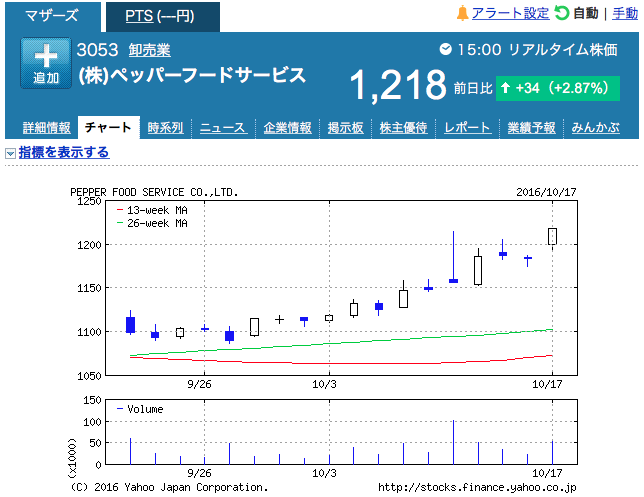Image resolution: width=644 pixels, height=497 pixels.
Task: Click the clock icon beside 15:00
Action: 446,50
